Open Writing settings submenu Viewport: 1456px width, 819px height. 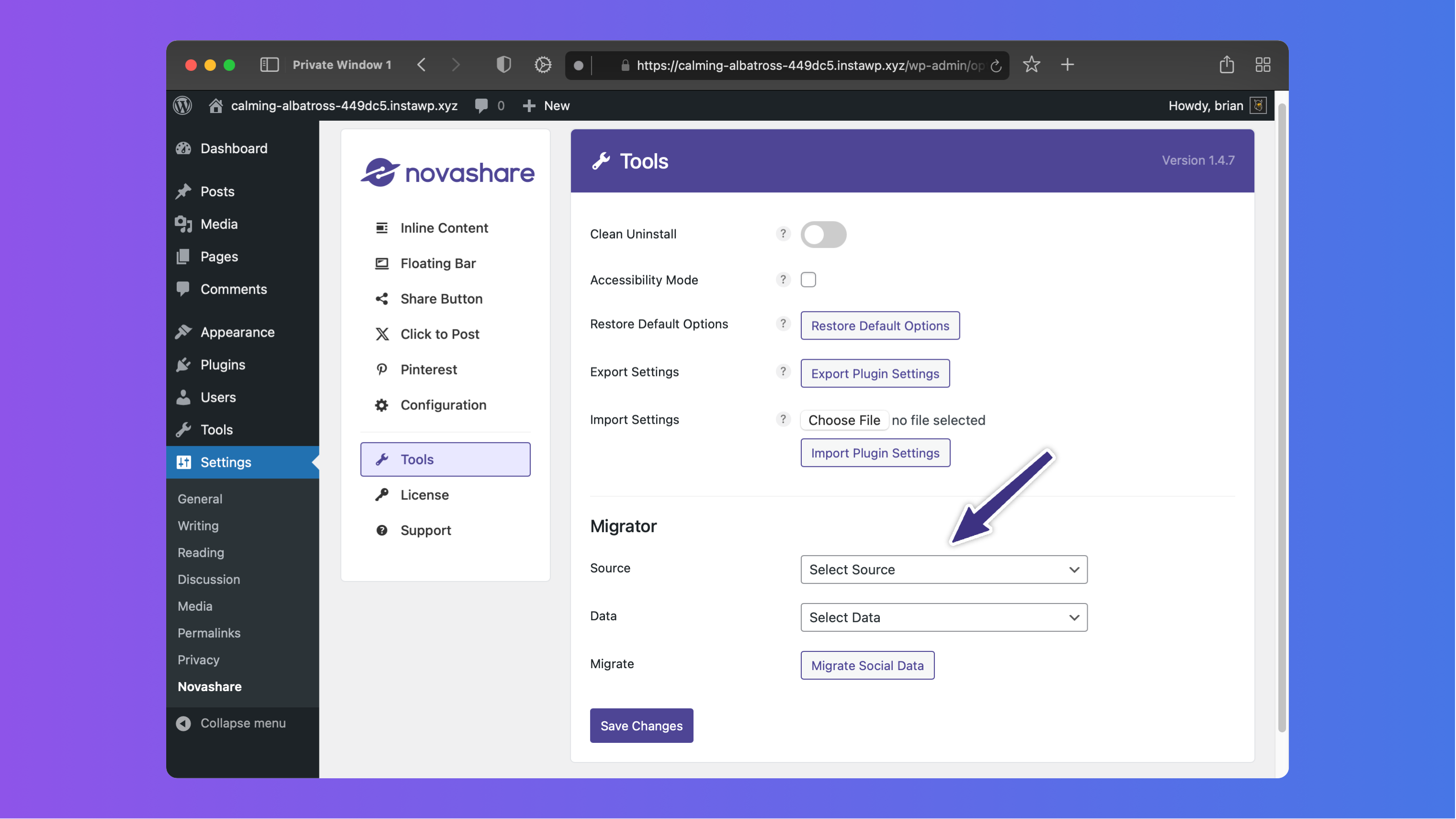coord(198,526)
